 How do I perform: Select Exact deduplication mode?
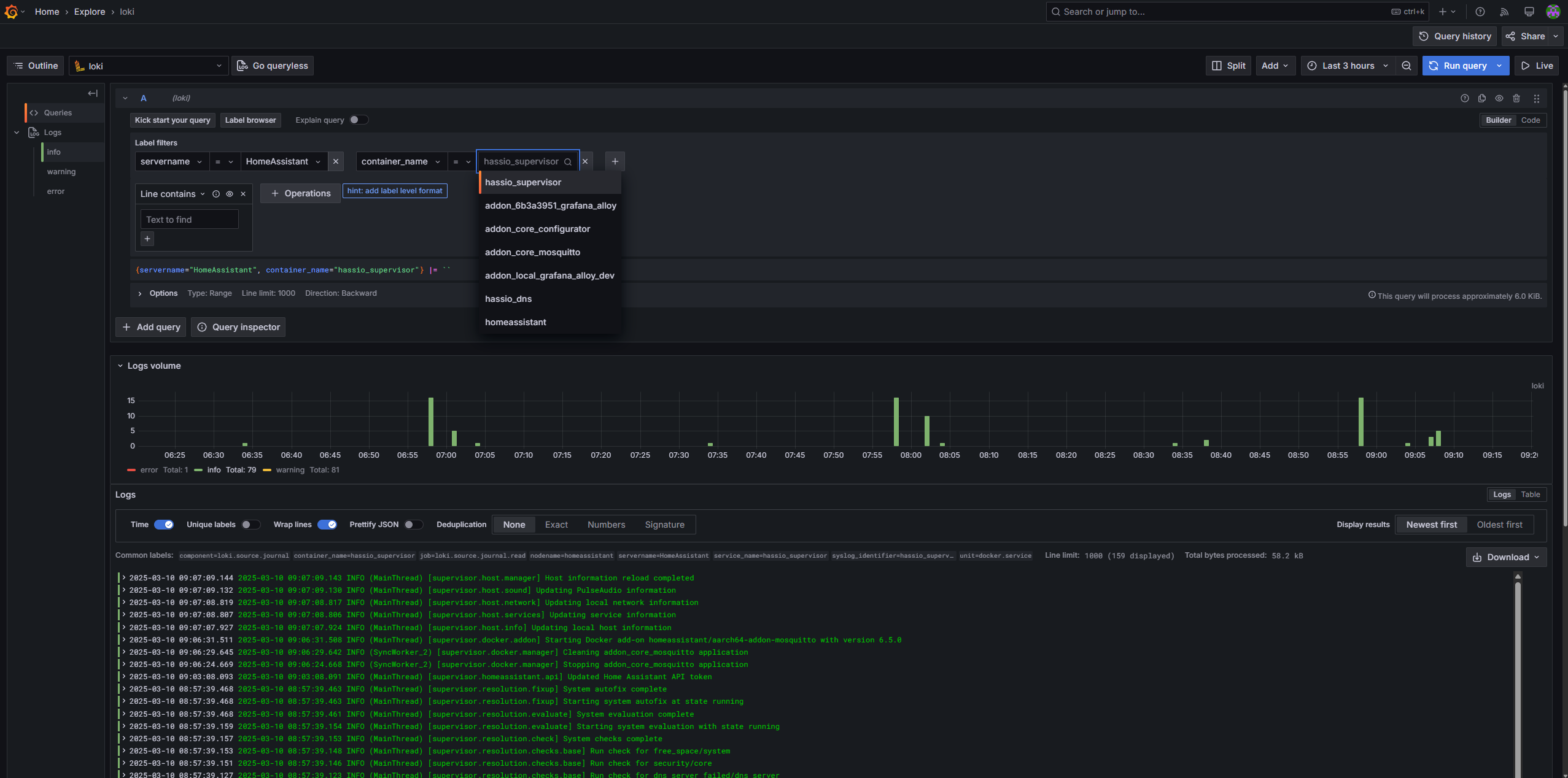tap(556, 525)
